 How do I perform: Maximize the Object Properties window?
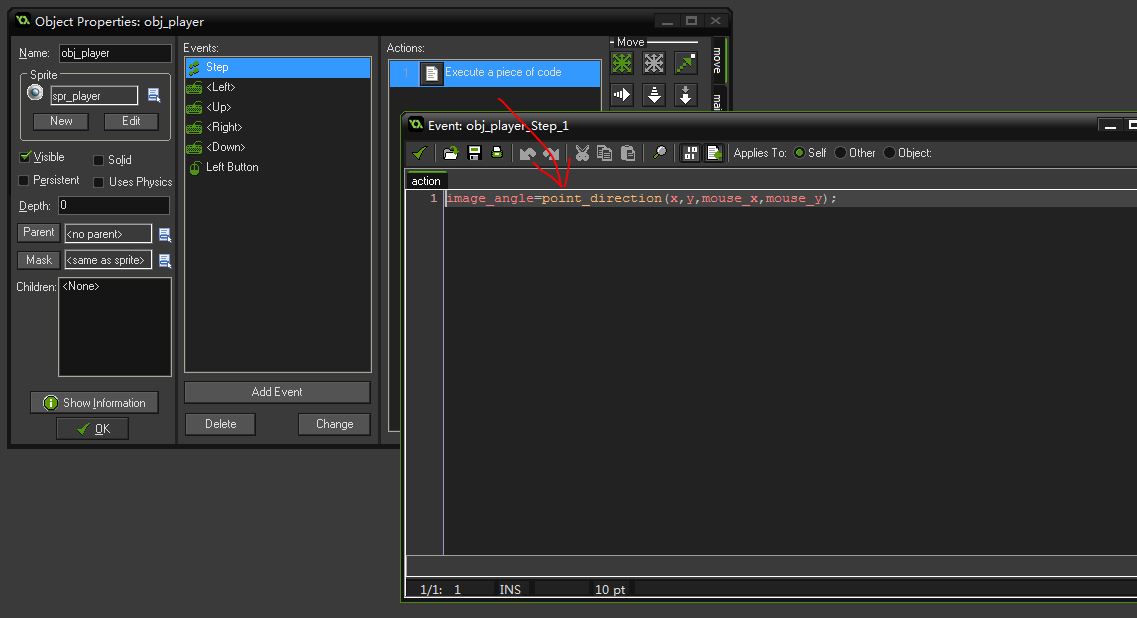pos(691,21)
